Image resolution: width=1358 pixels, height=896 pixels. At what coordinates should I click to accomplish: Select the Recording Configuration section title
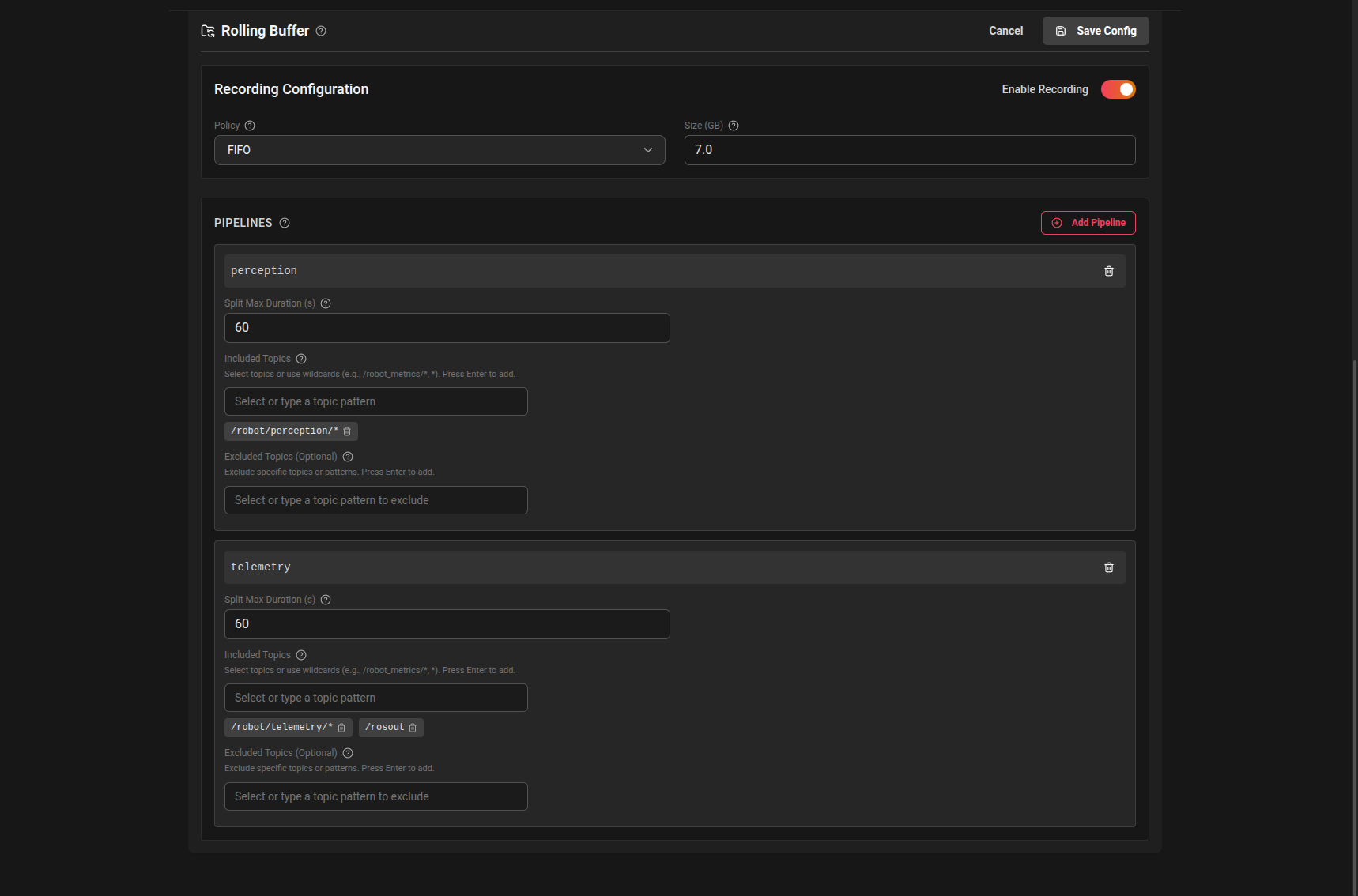pyautogui.click(x=291, y=89)
